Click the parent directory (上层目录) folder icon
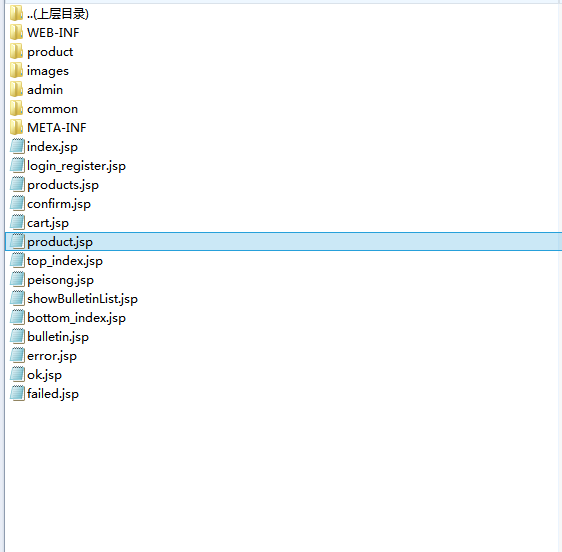562x552 pixels. 16,14
